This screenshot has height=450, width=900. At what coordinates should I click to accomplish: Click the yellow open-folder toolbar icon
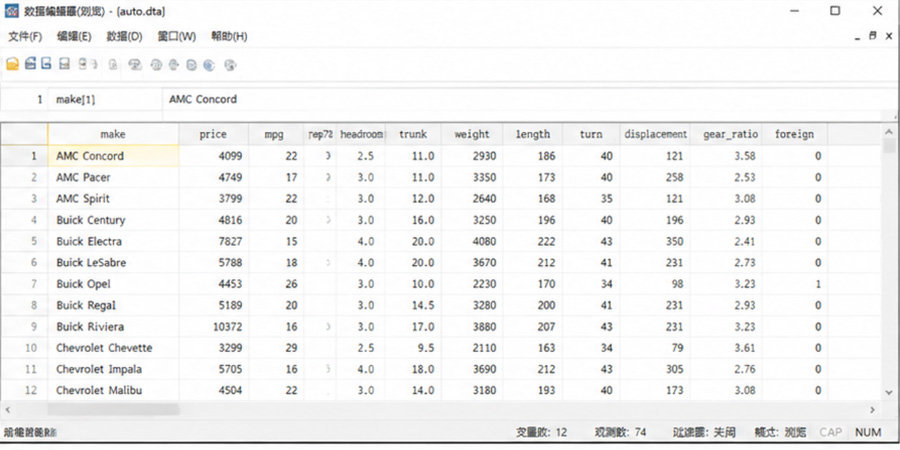(12, 64)
